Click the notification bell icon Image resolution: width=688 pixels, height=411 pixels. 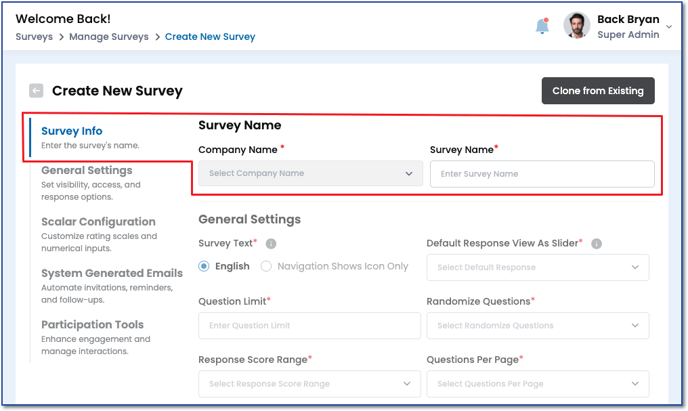click(542, 27)
